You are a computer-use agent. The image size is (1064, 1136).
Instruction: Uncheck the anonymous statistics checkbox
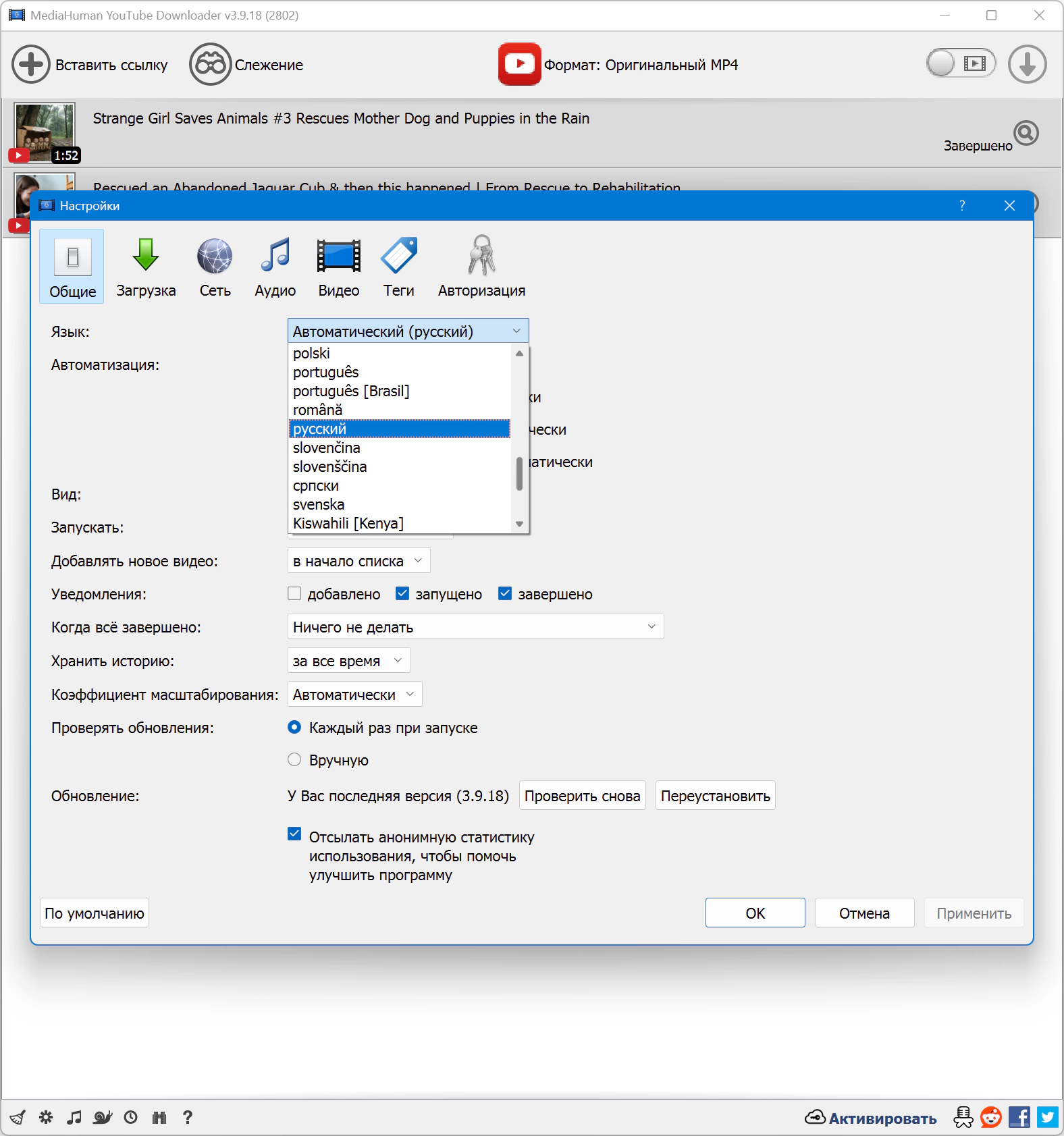pos(294,834)
